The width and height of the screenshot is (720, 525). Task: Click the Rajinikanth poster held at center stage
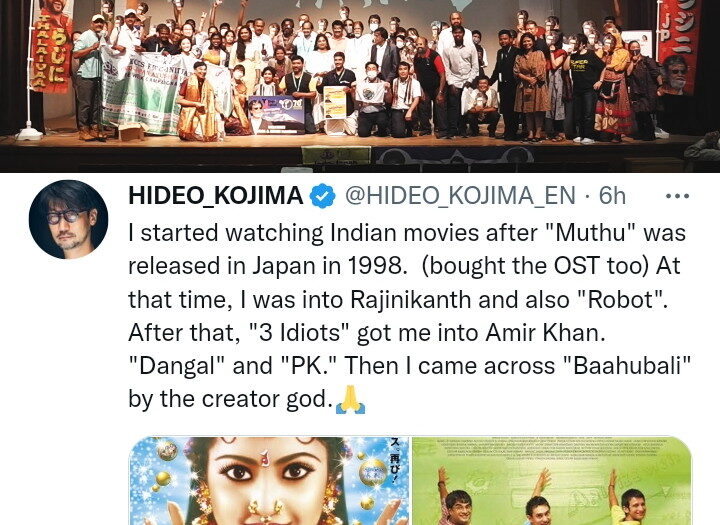tap(276, 114)
